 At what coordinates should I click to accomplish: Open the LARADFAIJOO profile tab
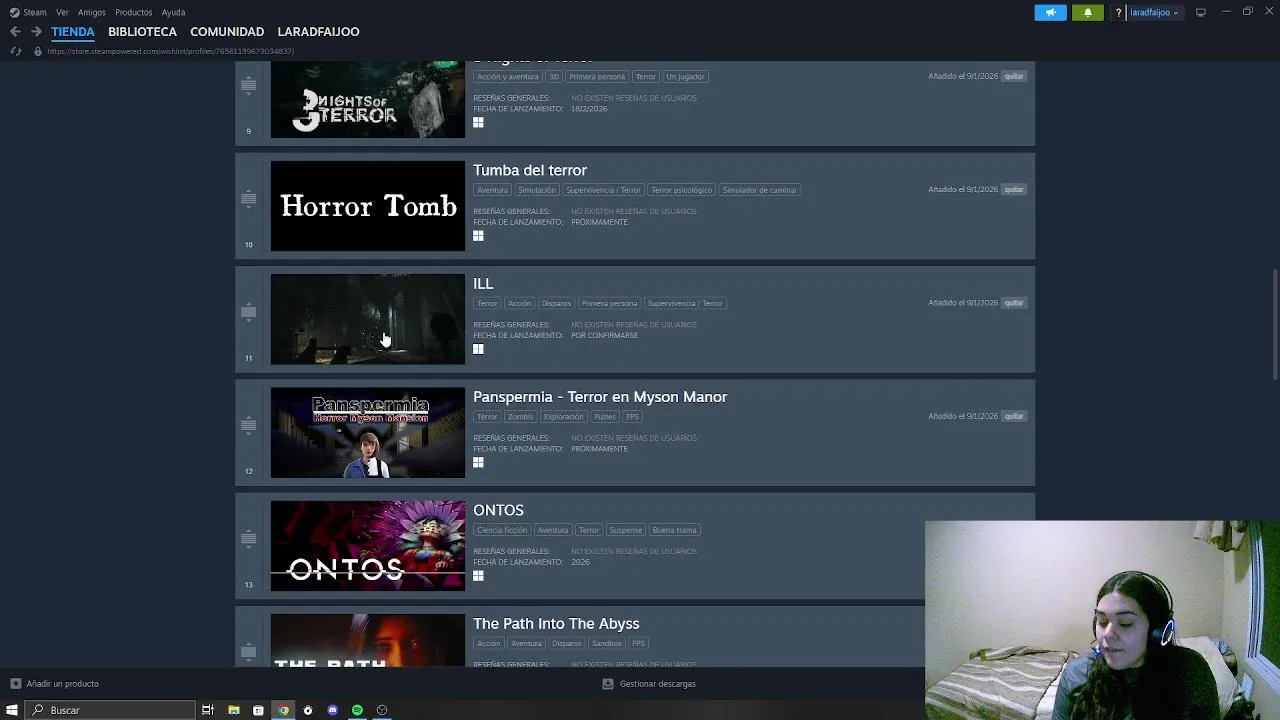point(318,32)
